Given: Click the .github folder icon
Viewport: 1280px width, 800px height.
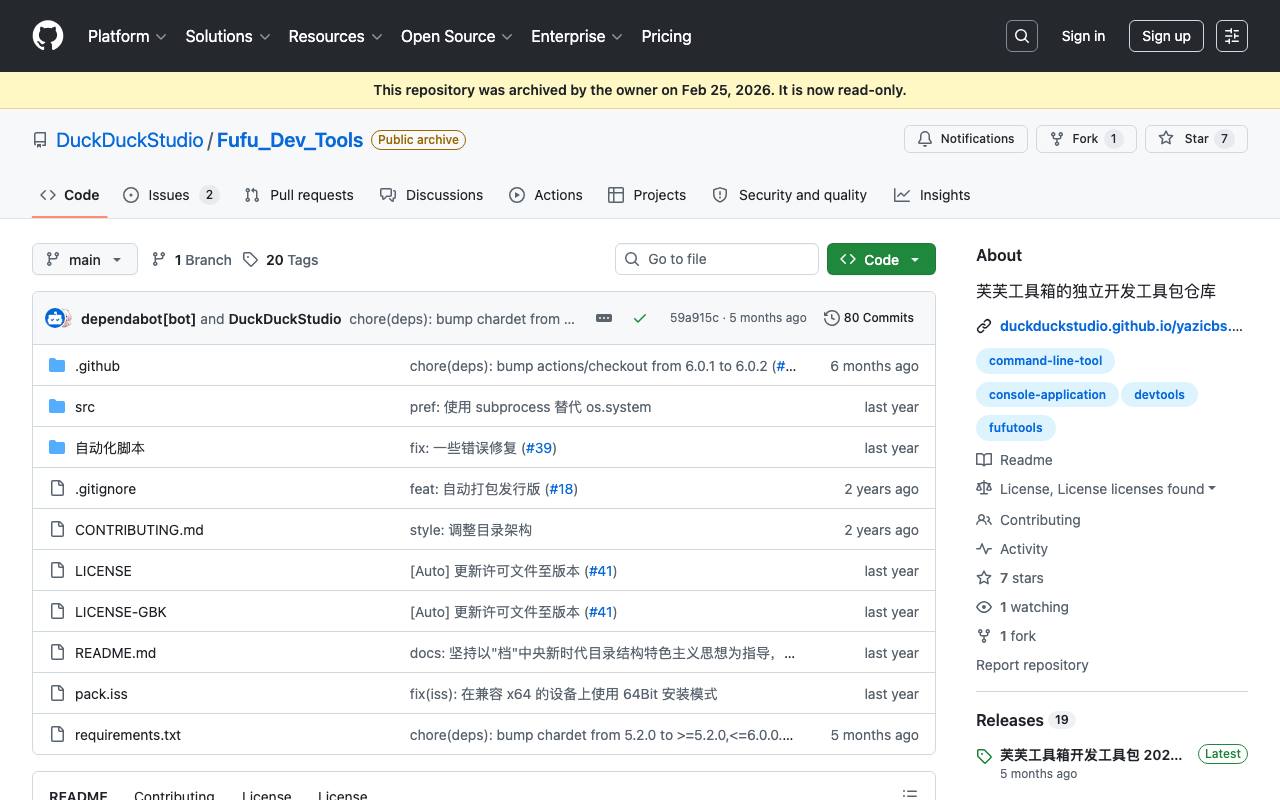Looking at the screenshot, I should (57, 366).
